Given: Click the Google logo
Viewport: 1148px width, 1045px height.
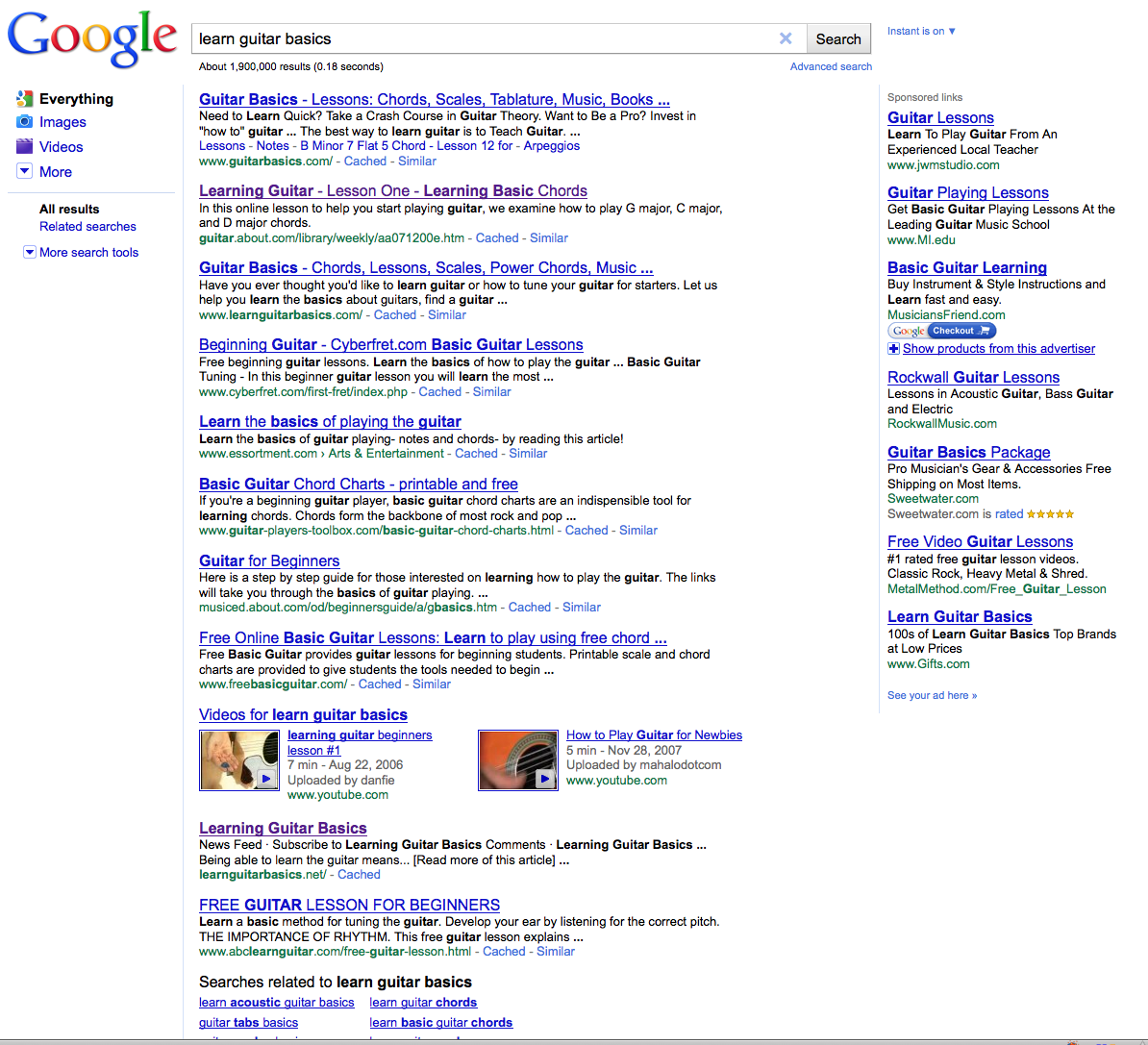Looking at the screenshot, I should [92, 39].
